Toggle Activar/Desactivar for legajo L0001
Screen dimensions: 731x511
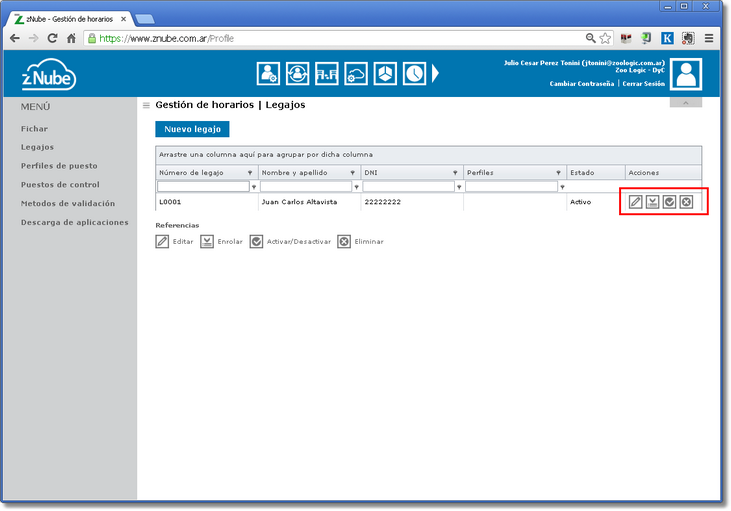coord(669,202)
